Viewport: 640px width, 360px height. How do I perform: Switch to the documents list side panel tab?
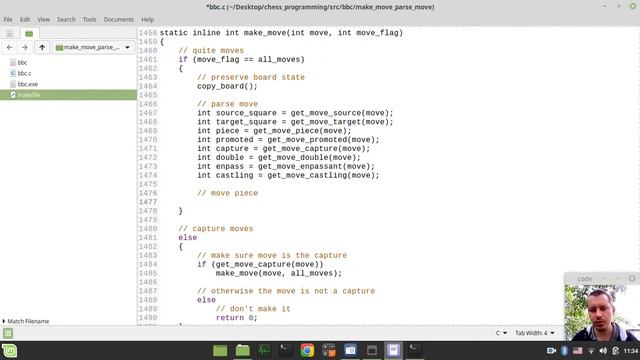click(x=9, y=33)
